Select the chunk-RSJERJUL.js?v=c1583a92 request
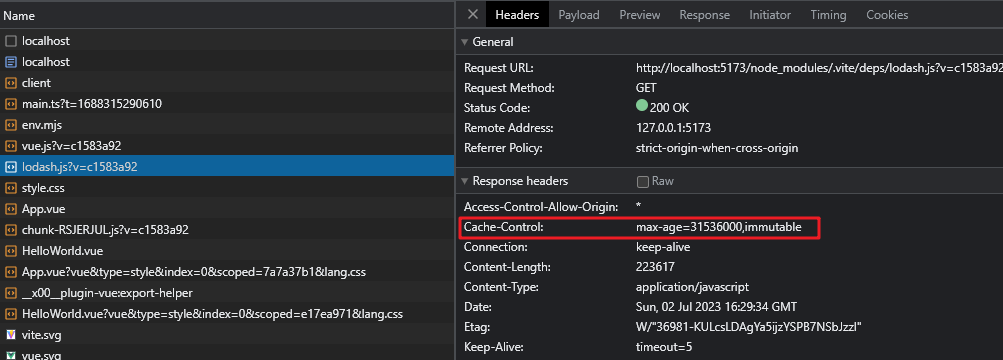This screenshot has width=1003, height=360. 227,230
